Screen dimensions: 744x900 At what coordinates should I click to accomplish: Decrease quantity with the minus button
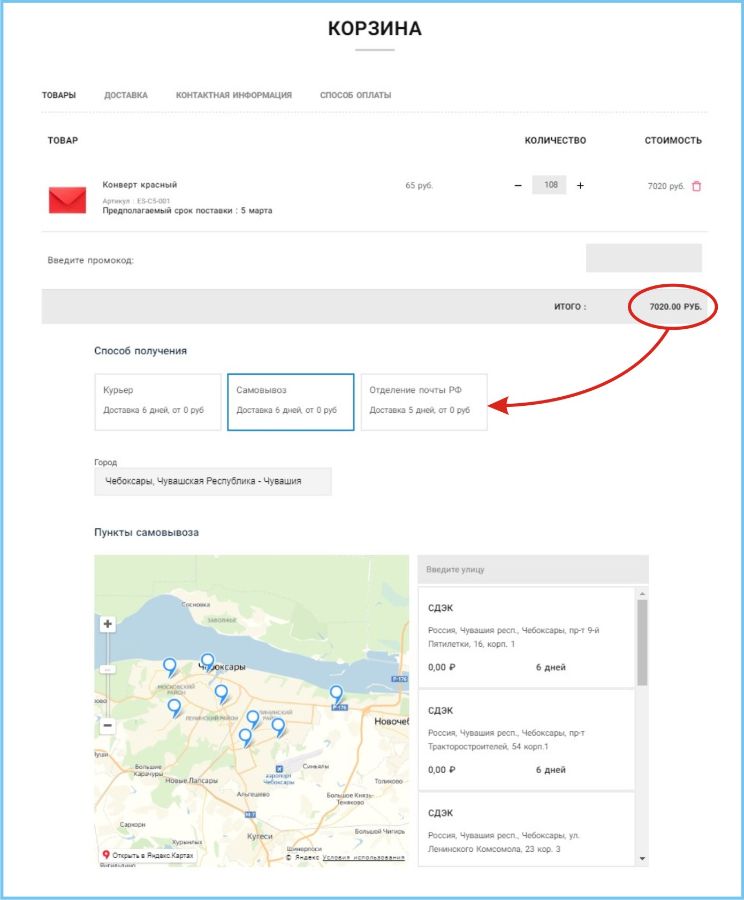coord(517,186)
